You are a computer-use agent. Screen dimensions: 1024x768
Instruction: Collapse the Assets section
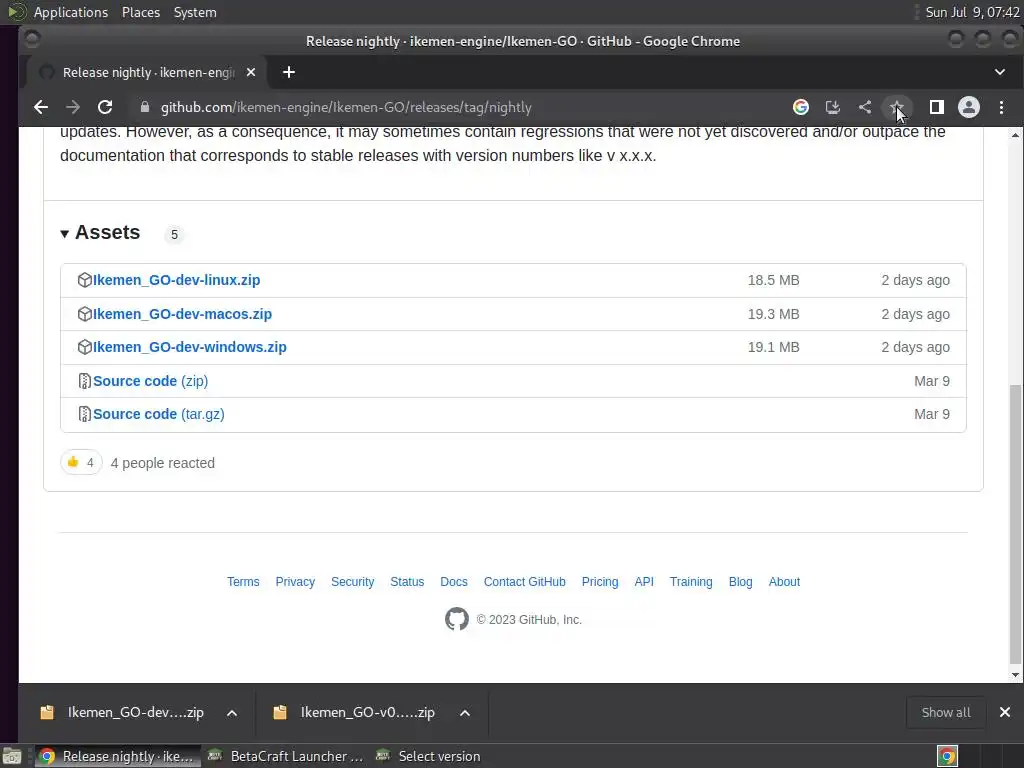coord(100,232)
